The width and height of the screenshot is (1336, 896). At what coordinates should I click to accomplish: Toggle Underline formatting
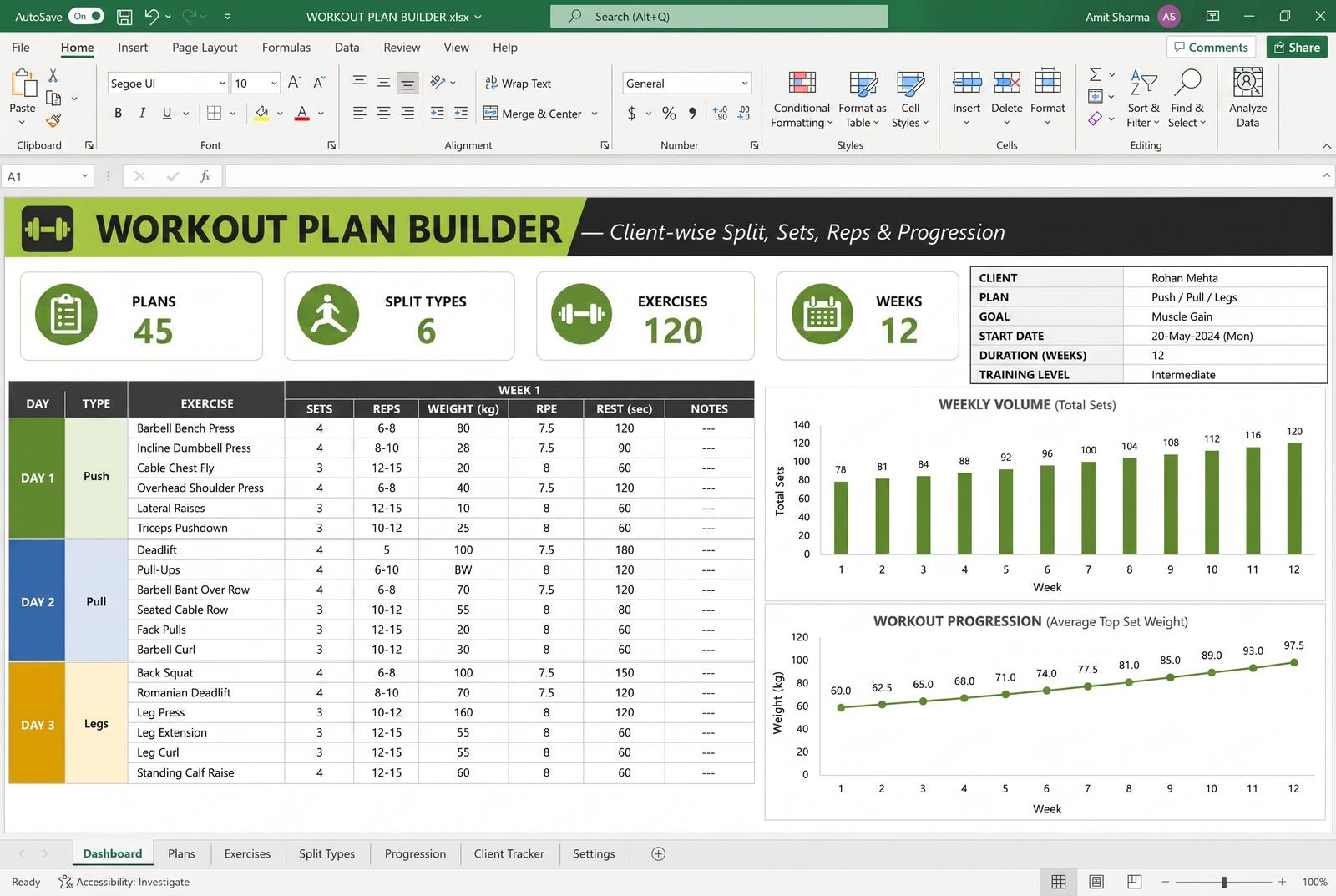point(167,113)
